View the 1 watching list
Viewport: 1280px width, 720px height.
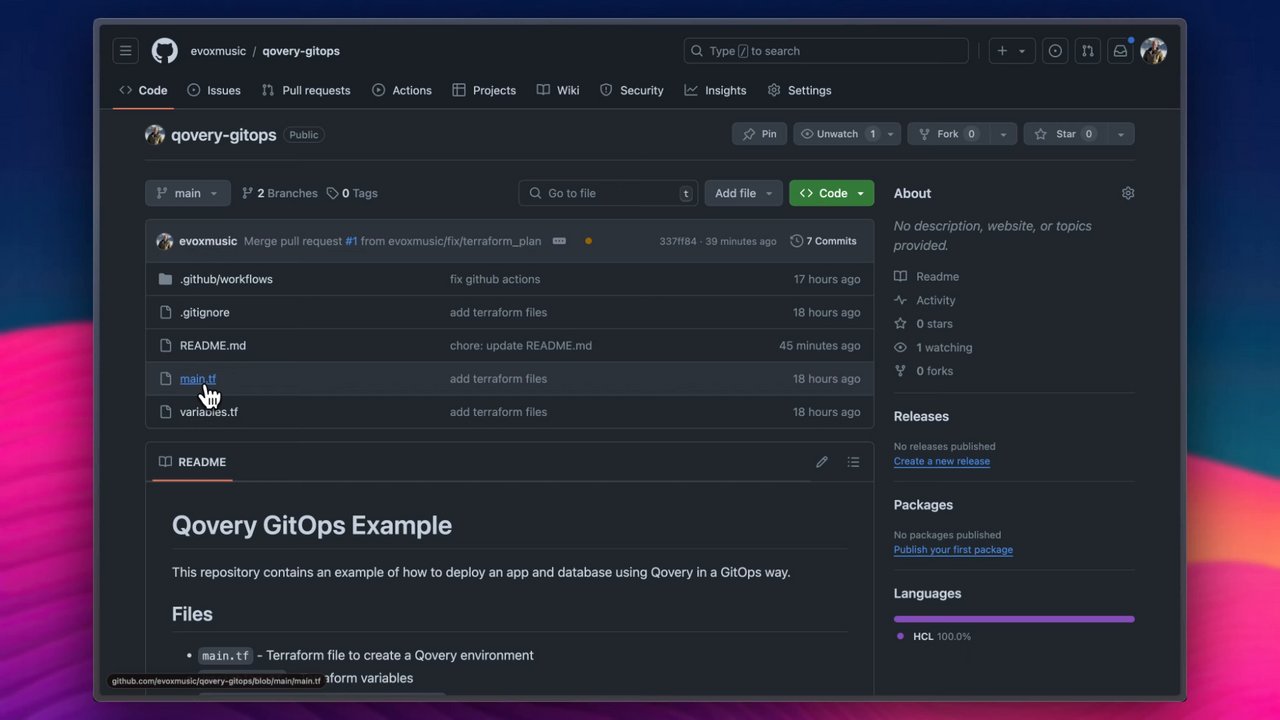tap(933, 347)
